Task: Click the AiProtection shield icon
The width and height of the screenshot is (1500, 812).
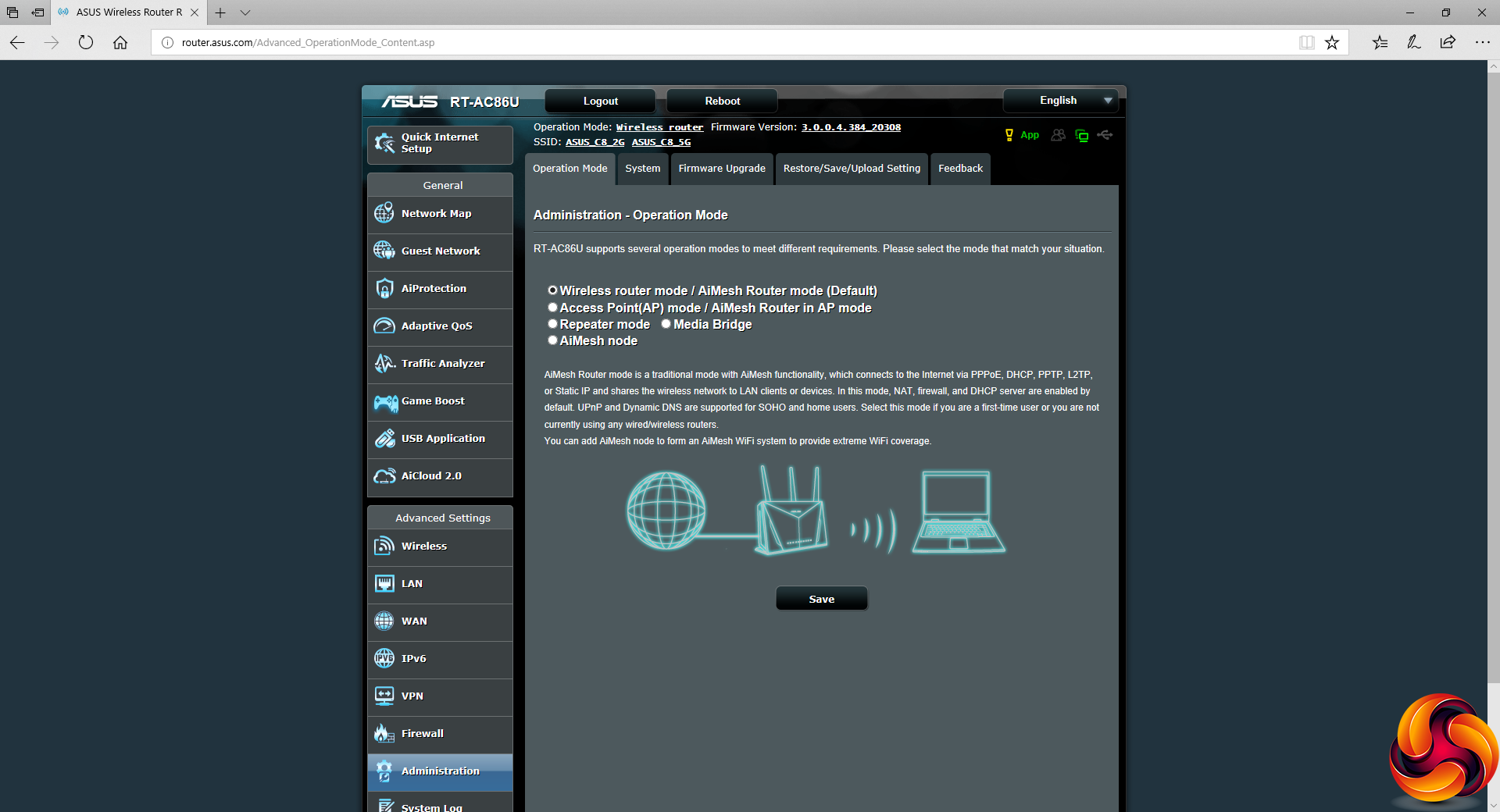Action: 384,288
